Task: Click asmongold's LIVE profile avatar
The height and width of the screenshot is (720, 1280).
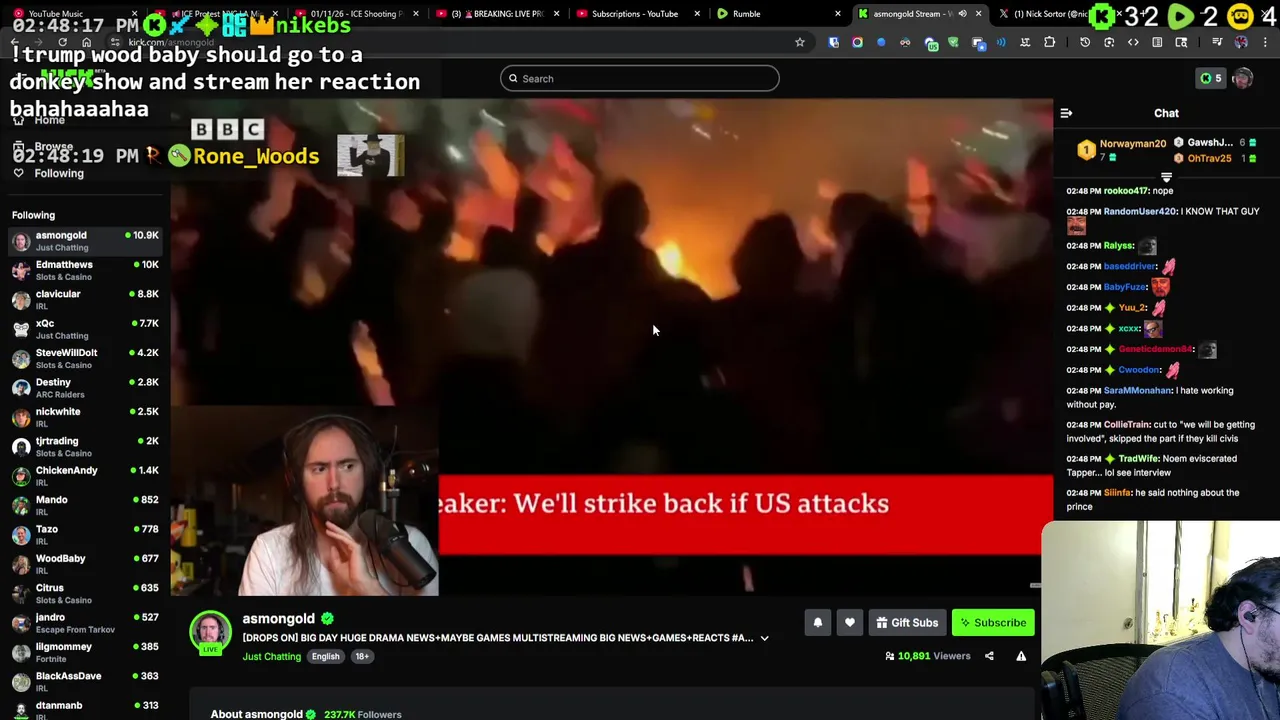Action: pos(210,632)
